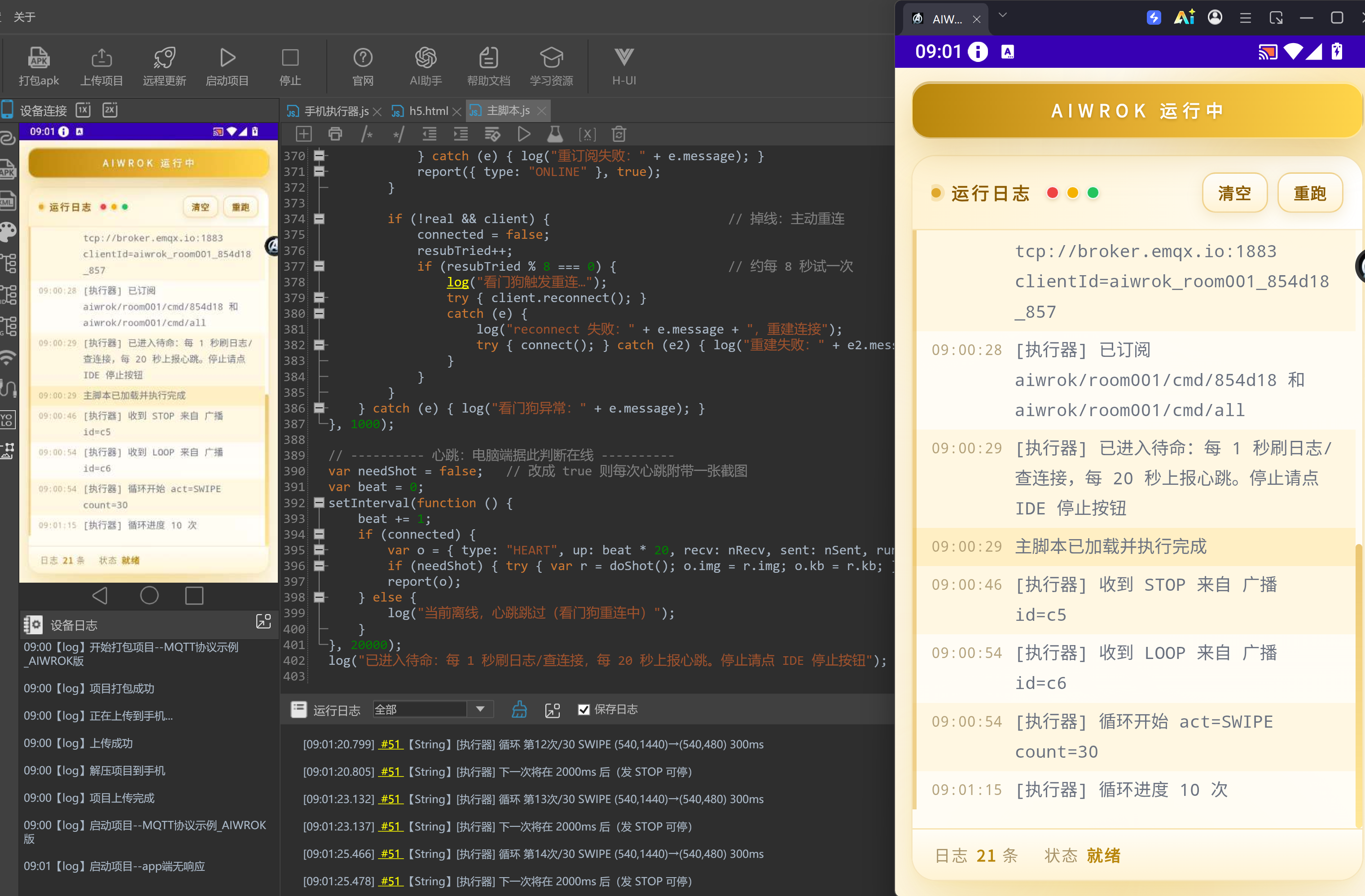The height and width of the screenshot is (896, 1365).
Task: Collapse the code fold at line 377
Action: 319,266
